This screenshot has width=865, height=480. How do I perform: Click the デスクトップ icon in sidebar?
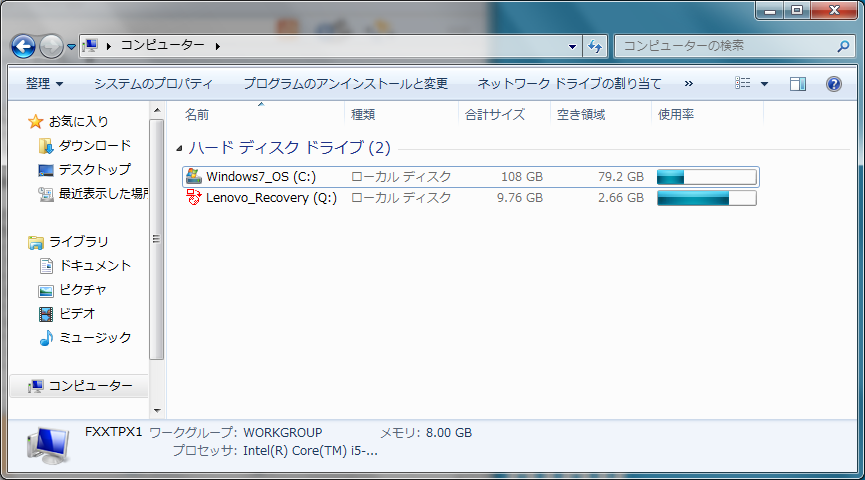coord(46,170)
